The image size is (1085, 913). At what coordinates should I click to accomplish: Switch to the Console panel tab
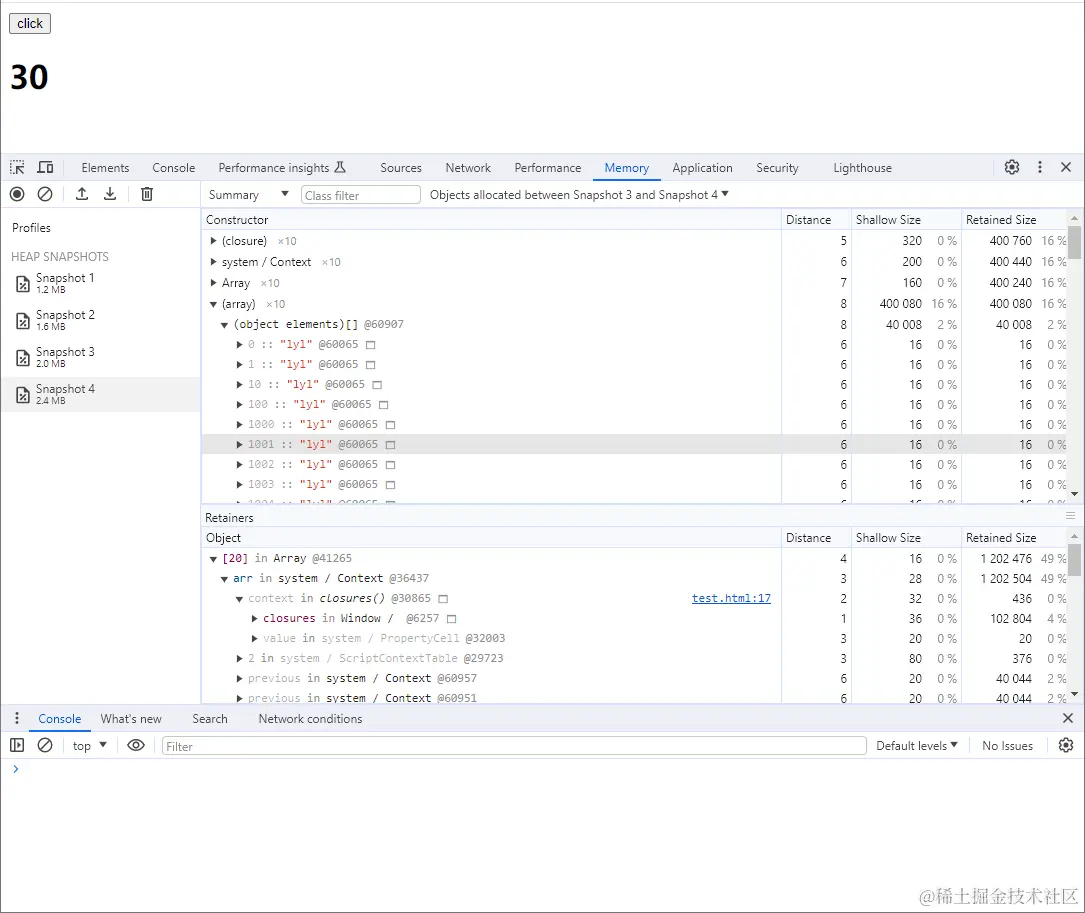click(174, 168)
